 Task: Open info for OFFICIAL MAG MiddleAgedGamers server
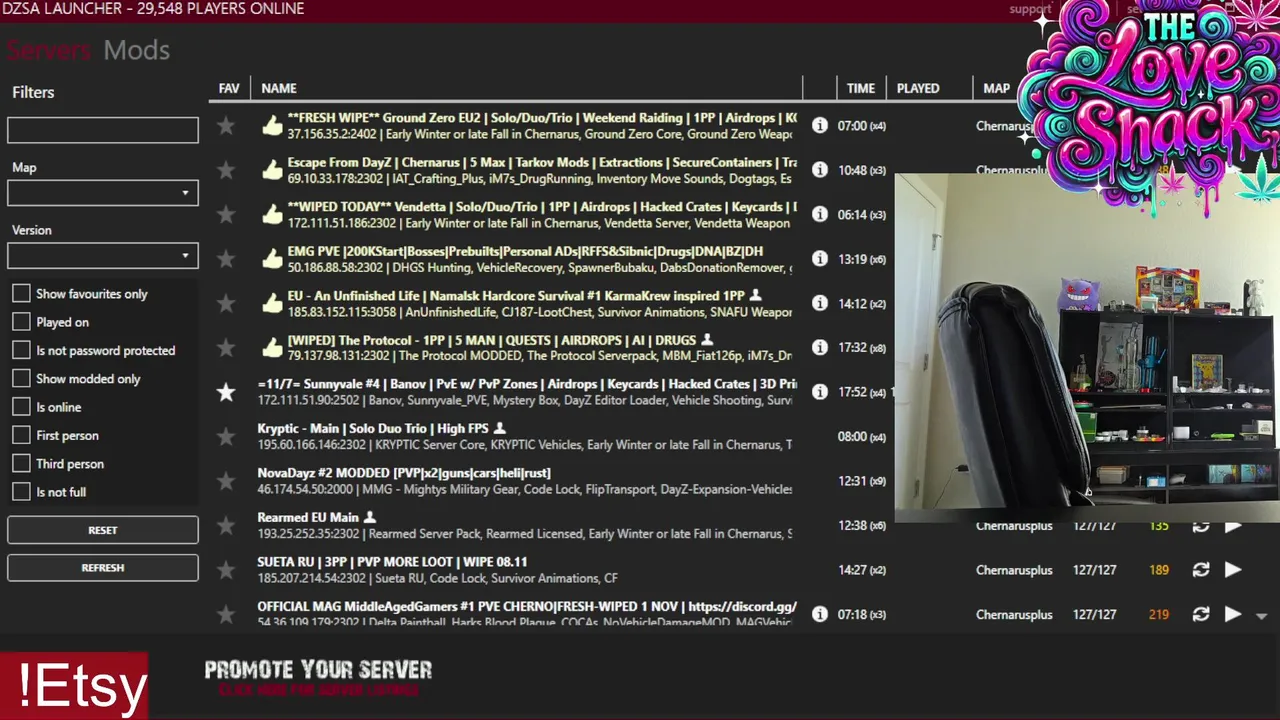pyautogui.click(x=820, y=614)
